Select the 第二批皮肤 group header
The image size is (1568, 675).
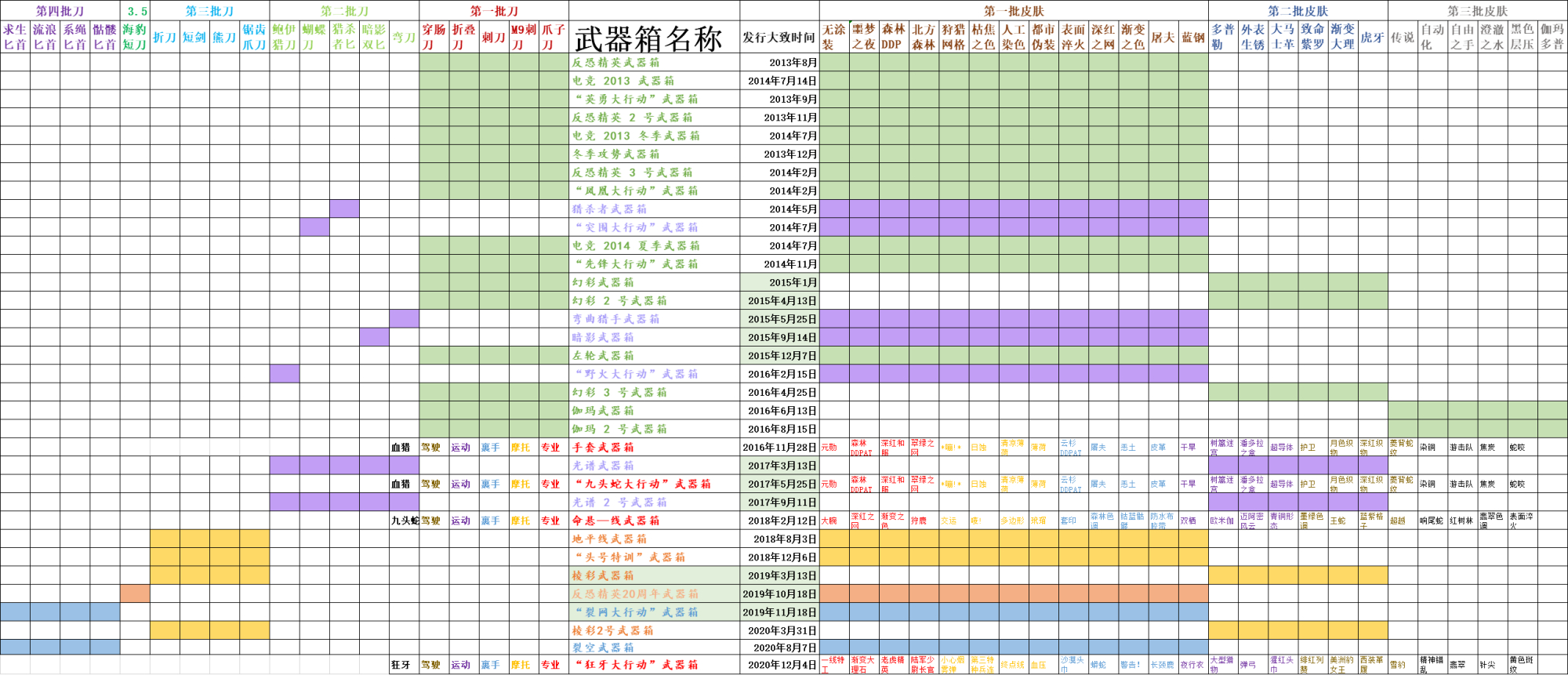coord(1298,11)
